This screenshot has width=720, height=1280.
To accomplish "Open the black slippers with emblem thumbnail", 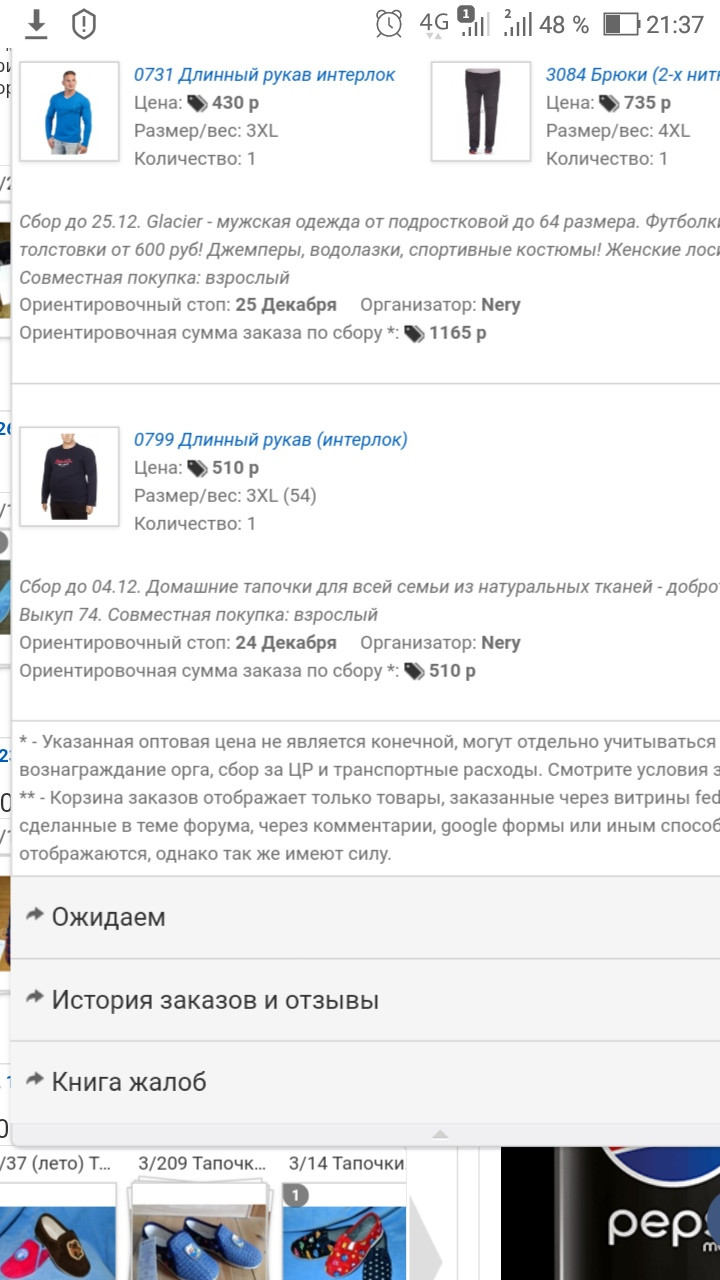I will tap(58, 1230).
